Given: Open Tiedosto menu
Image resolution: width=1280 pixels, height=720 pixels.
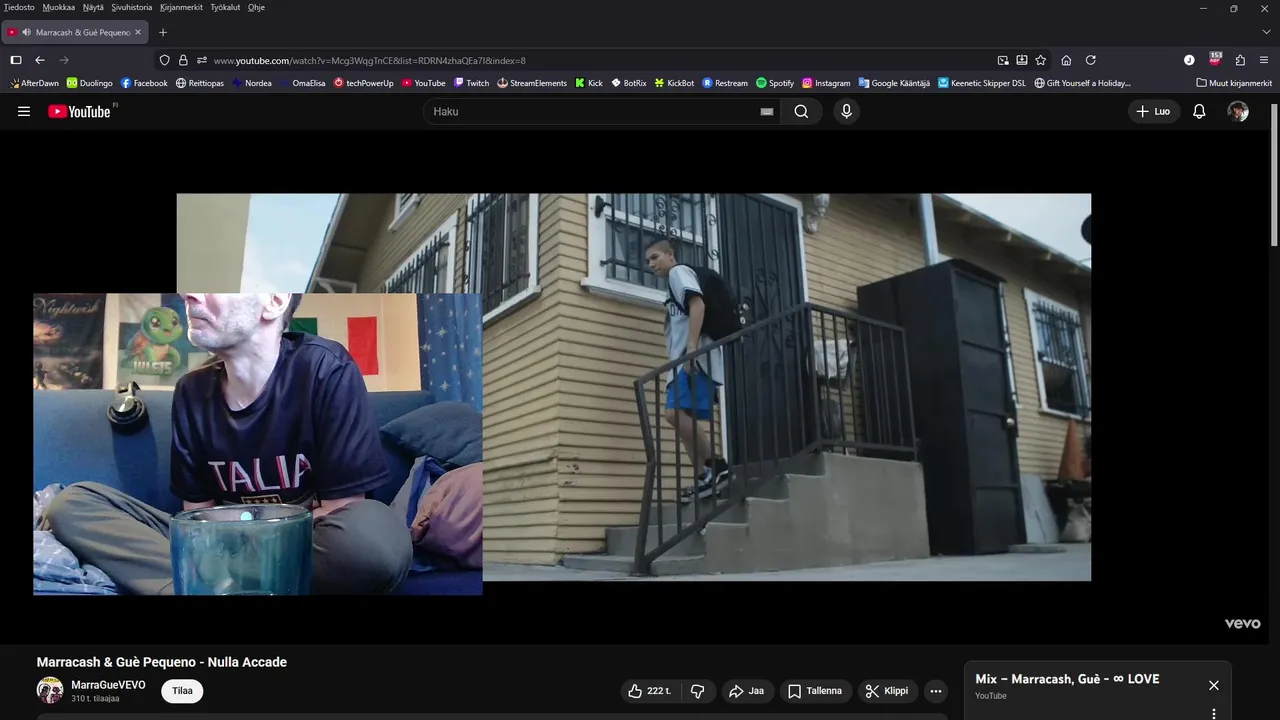Looking at the screenshot, I should tap(19, 7).
